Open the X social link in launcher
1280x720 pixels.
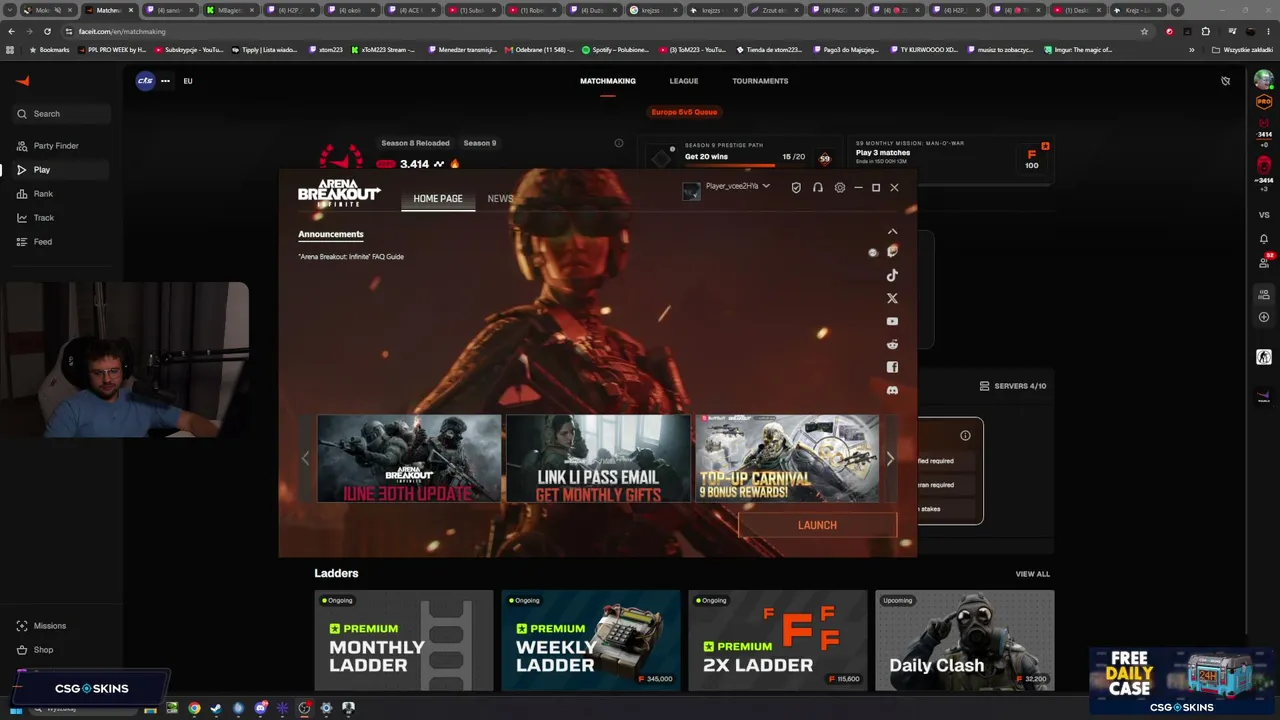click(892, 298)
